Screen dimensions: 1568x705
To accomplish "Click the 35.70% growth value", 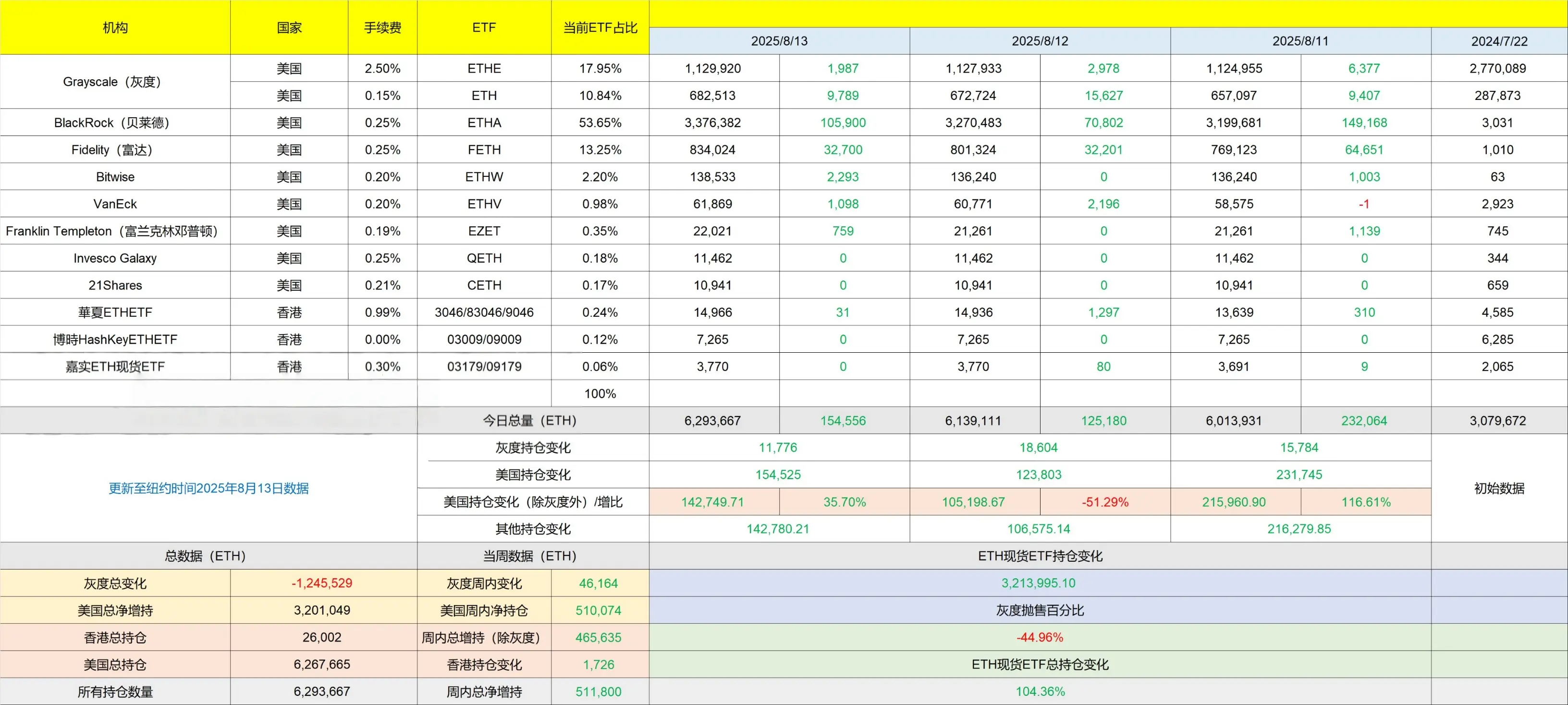I will click(x=844, y=502).
